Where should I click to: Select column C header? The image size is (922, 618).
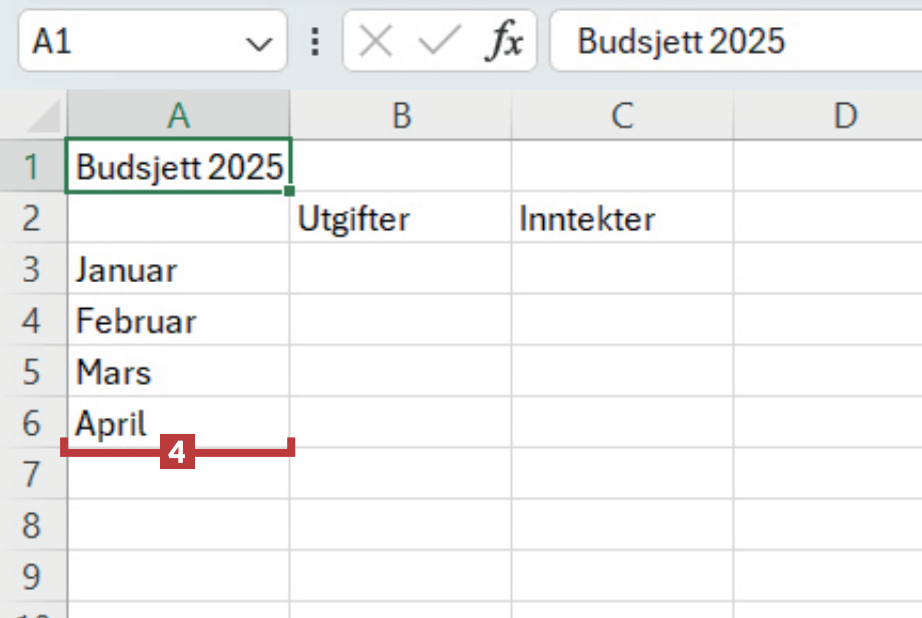[x=622, y=116]
